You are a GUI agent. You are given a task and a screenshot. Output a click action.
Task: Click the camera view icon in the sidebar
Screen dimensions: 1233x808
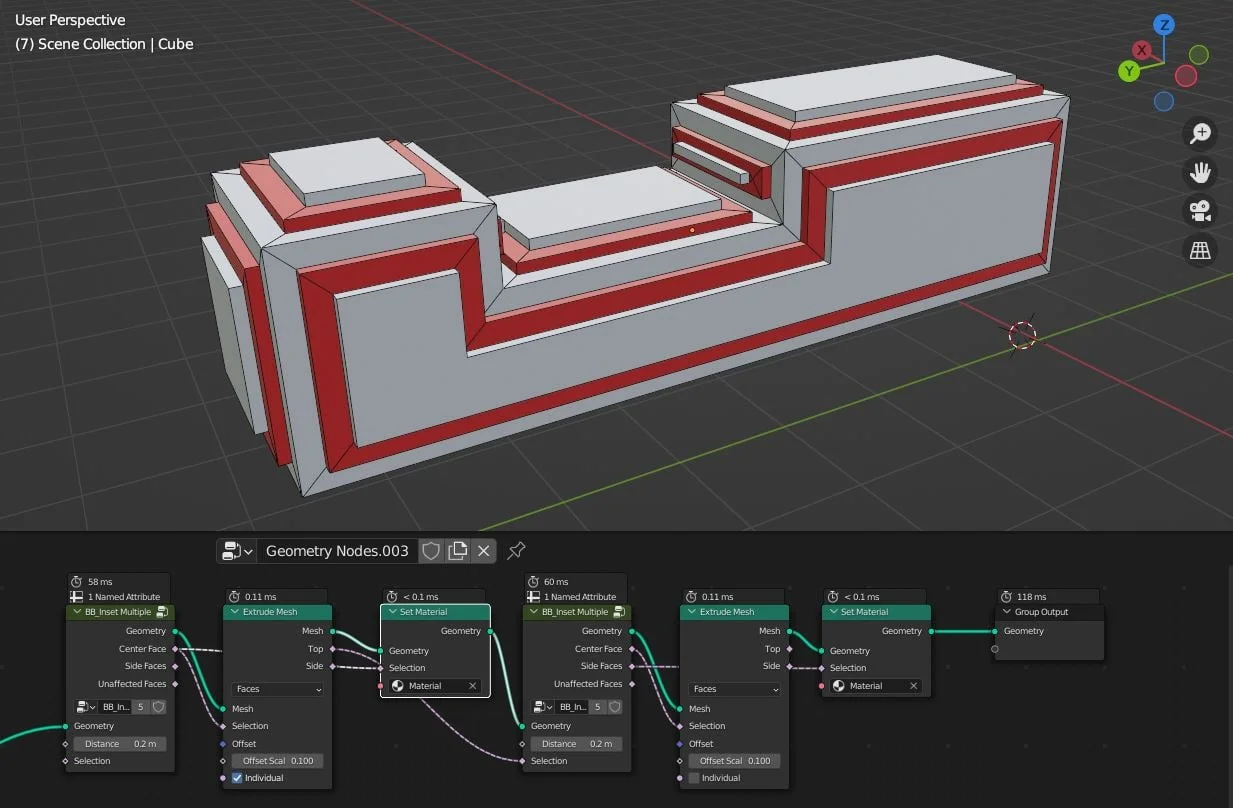[1200, 210]
